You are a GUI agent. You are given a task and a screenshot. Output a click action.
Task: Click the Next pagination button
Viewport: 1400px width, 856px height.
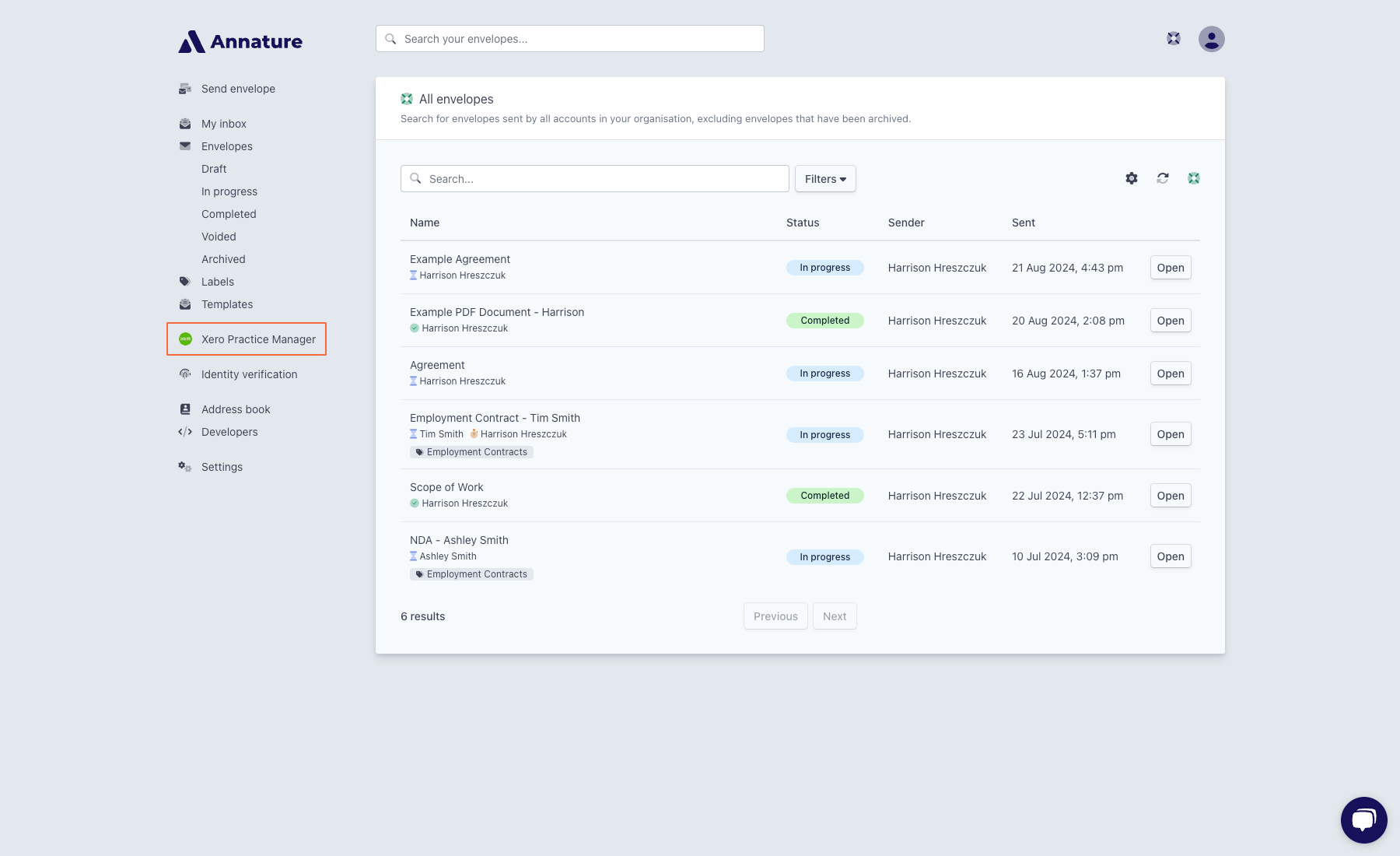coord(835,616)
